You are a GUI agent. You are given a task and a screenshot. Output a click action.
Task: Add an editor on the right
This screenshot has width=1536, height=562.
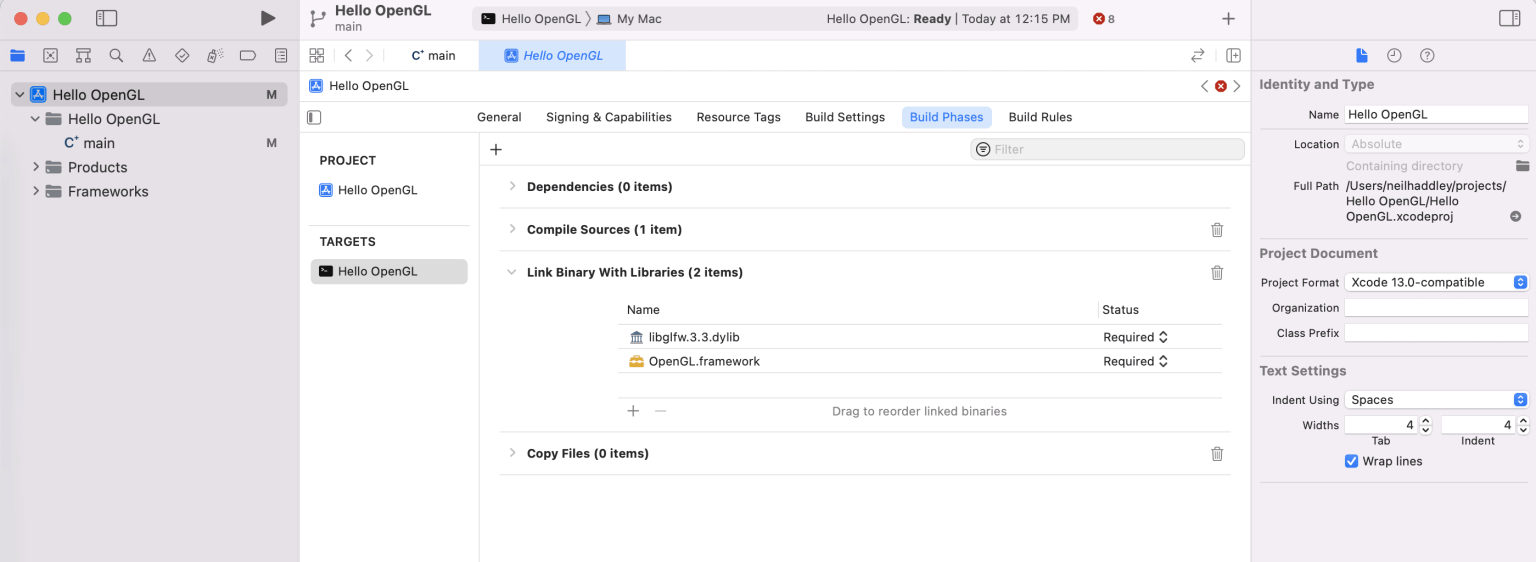(1234, 56)
